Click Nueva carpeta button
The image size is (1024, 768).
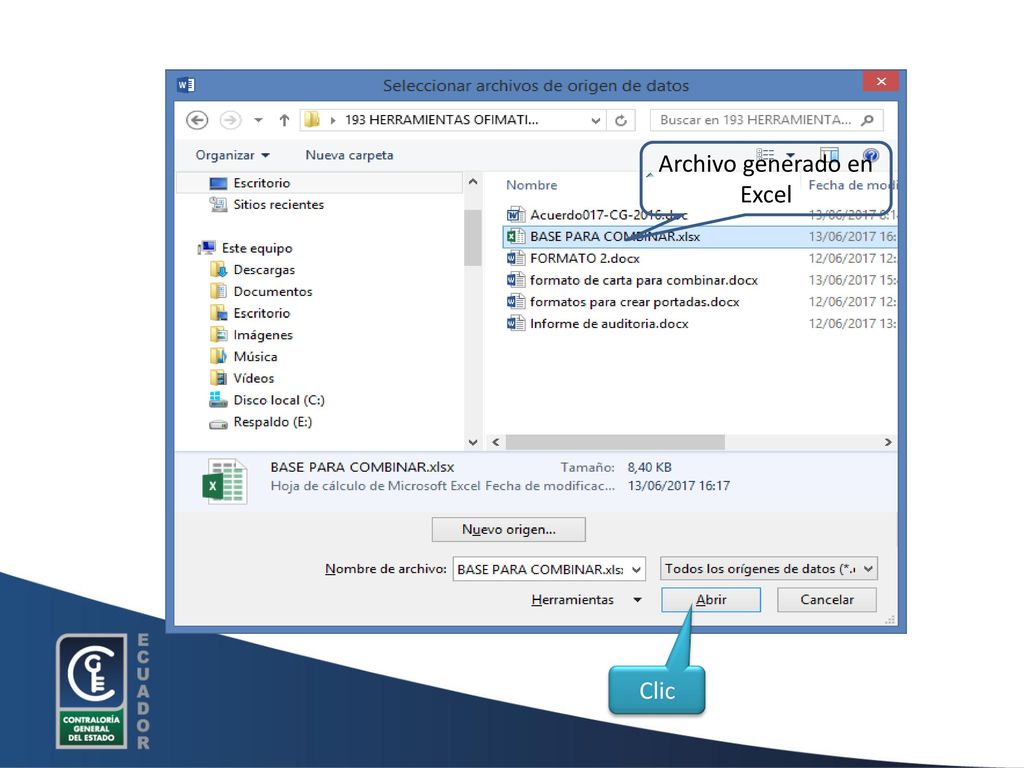coord(349,155)
